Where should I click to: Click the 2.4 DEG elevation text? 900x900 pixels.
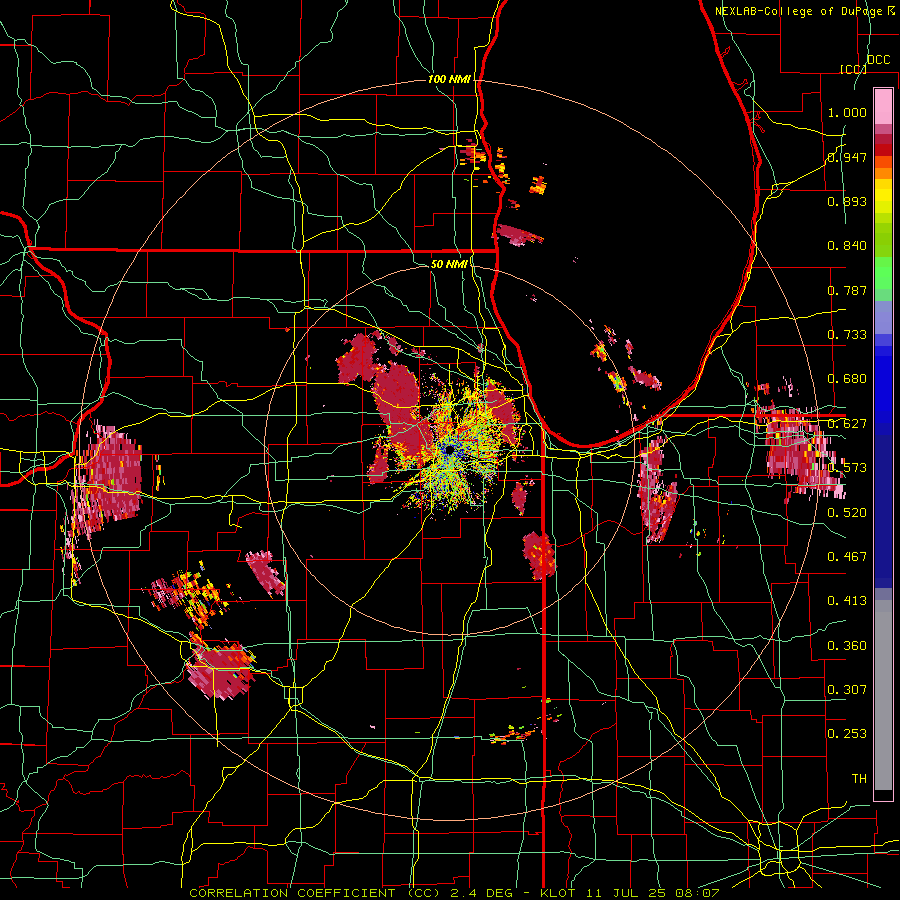tap(483, 893)
